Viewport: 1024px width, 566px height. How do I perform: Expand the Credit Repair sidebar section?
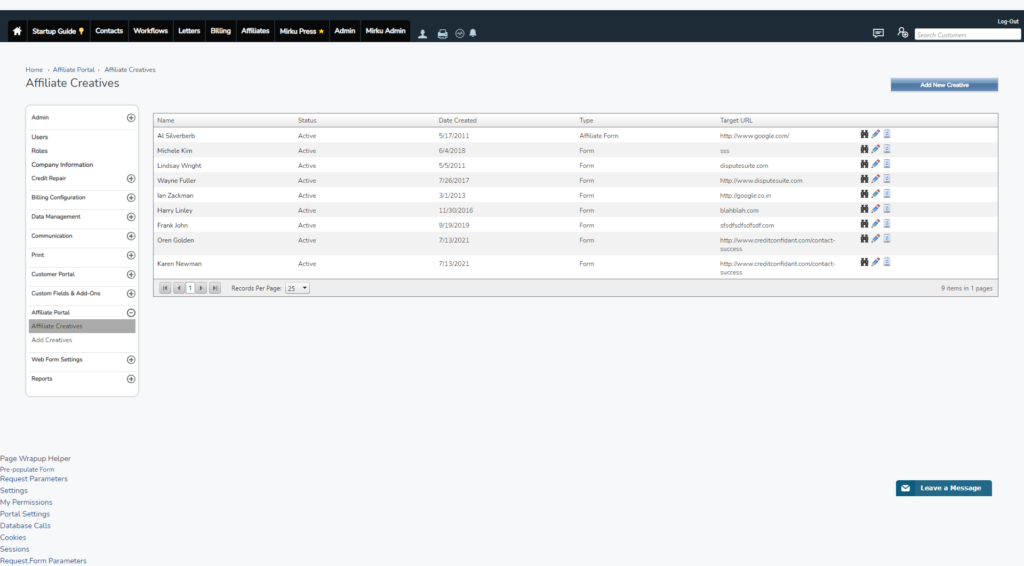131,179
